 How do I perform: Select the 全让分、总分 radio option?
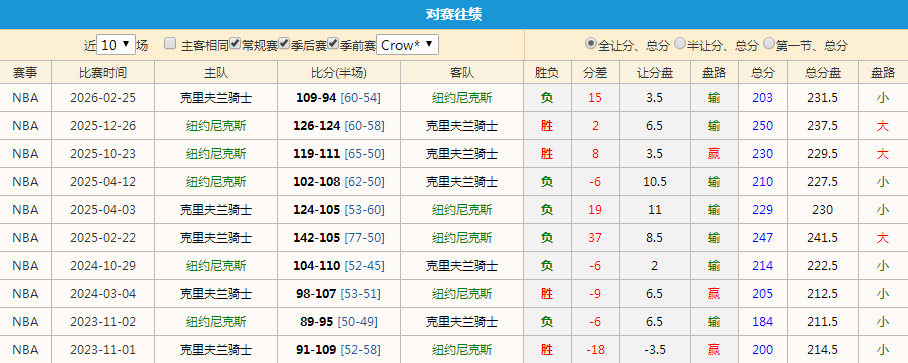591,43
